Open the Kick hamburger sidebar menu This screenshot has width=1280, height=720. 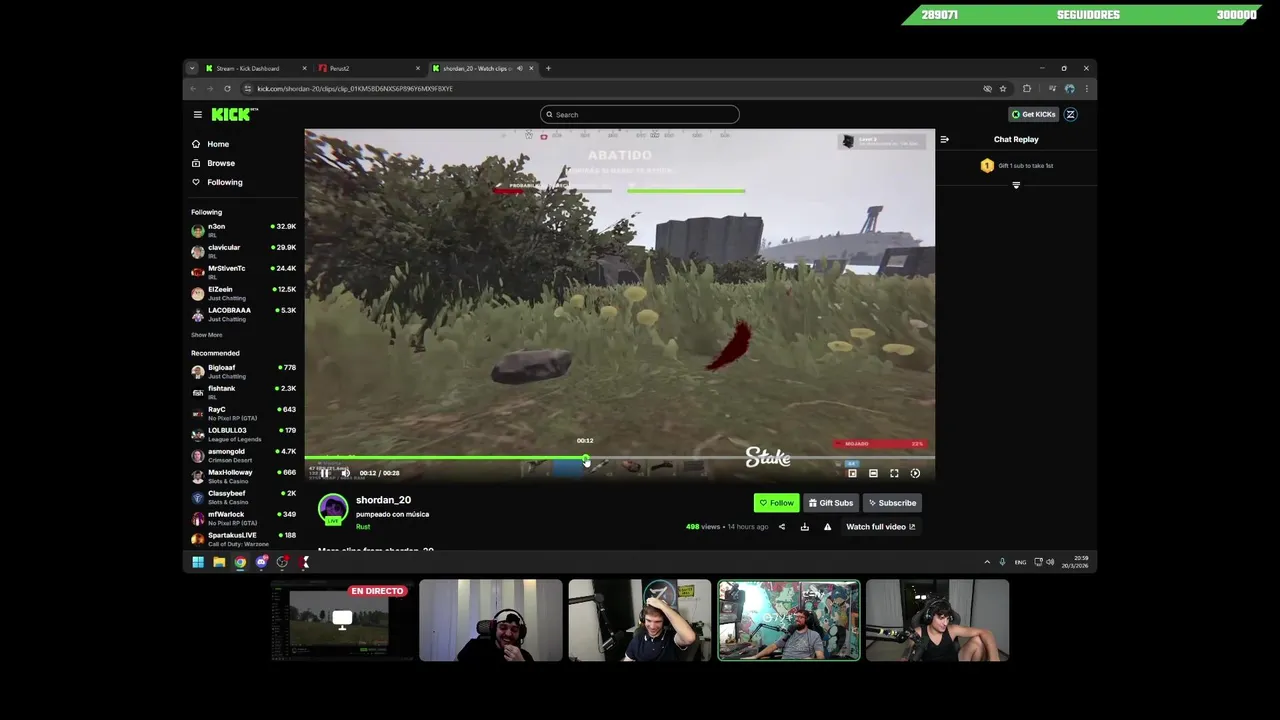[198, 115]
